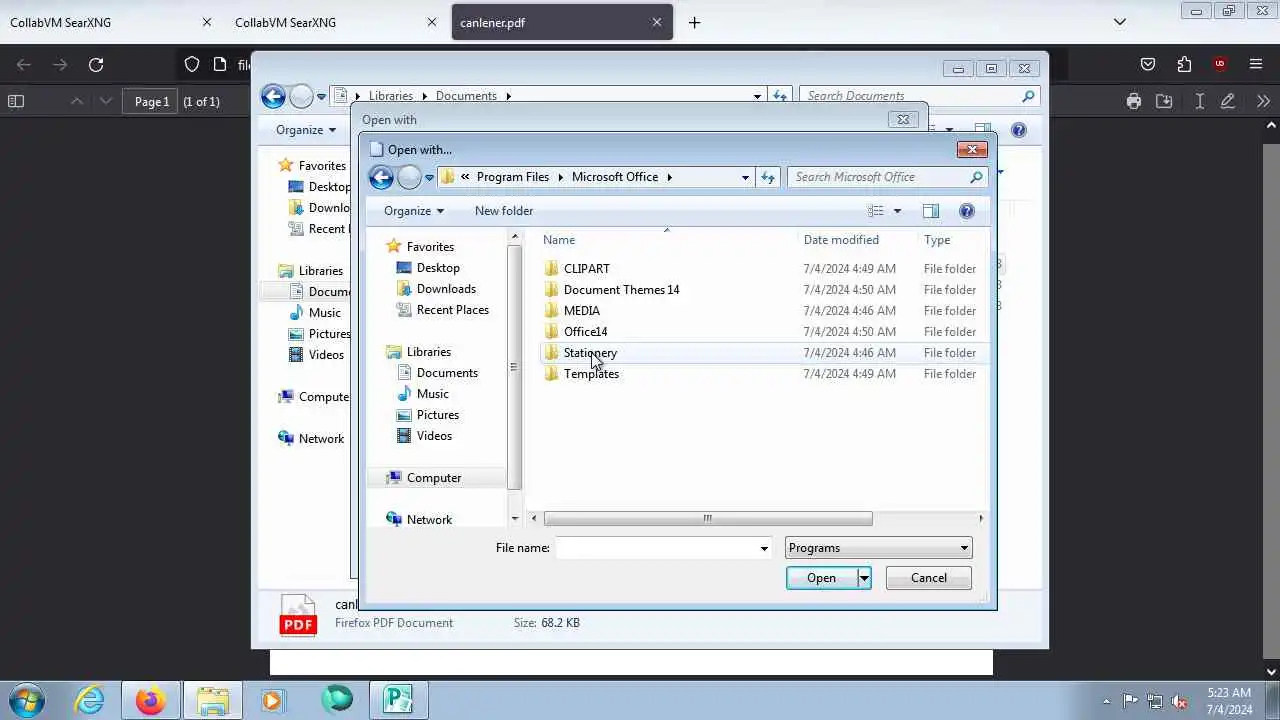Expand the breadcrumb arrow after Microsoft Office

pos(669,177)
